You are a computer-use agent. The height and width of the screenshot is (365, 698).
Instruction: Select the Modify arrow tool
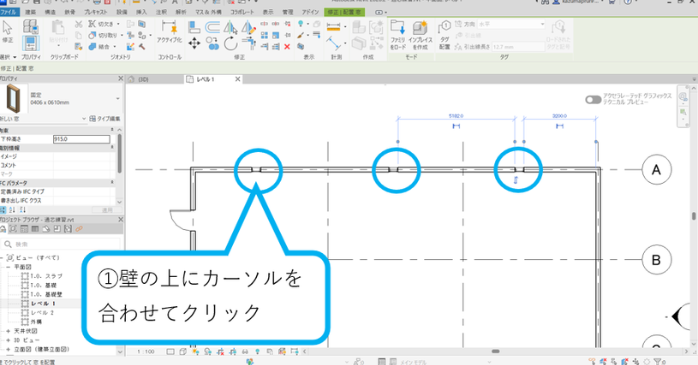coord(7,28)
